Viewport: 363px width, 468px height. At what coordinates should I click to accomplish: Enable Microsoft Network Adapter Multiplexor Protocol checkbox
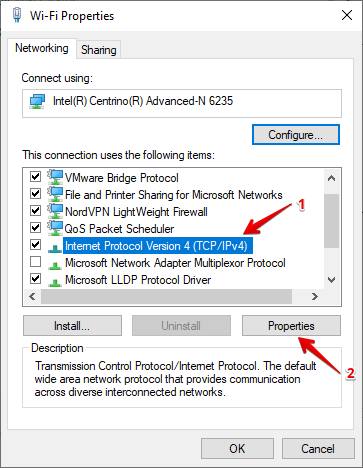(x=35, y=262)
